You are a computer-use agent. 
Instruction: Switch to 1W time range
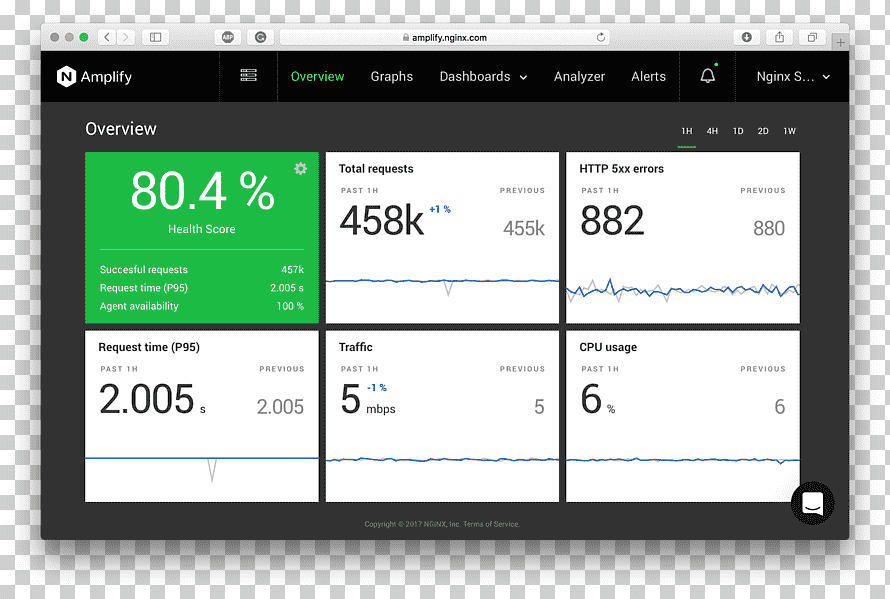point(790,131)
